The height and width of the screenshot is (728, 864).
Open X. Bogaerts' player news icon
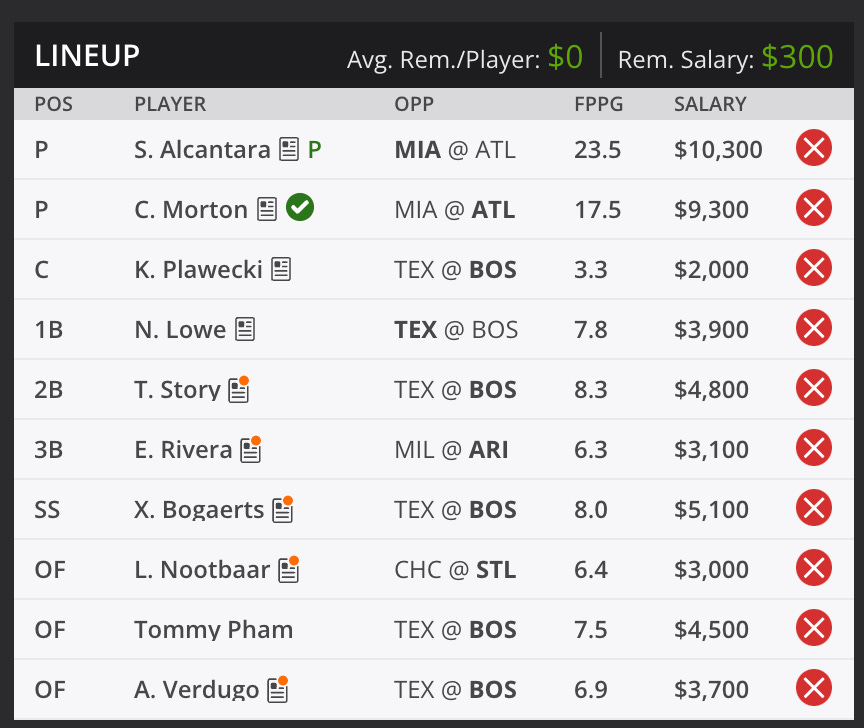point(282,511)
